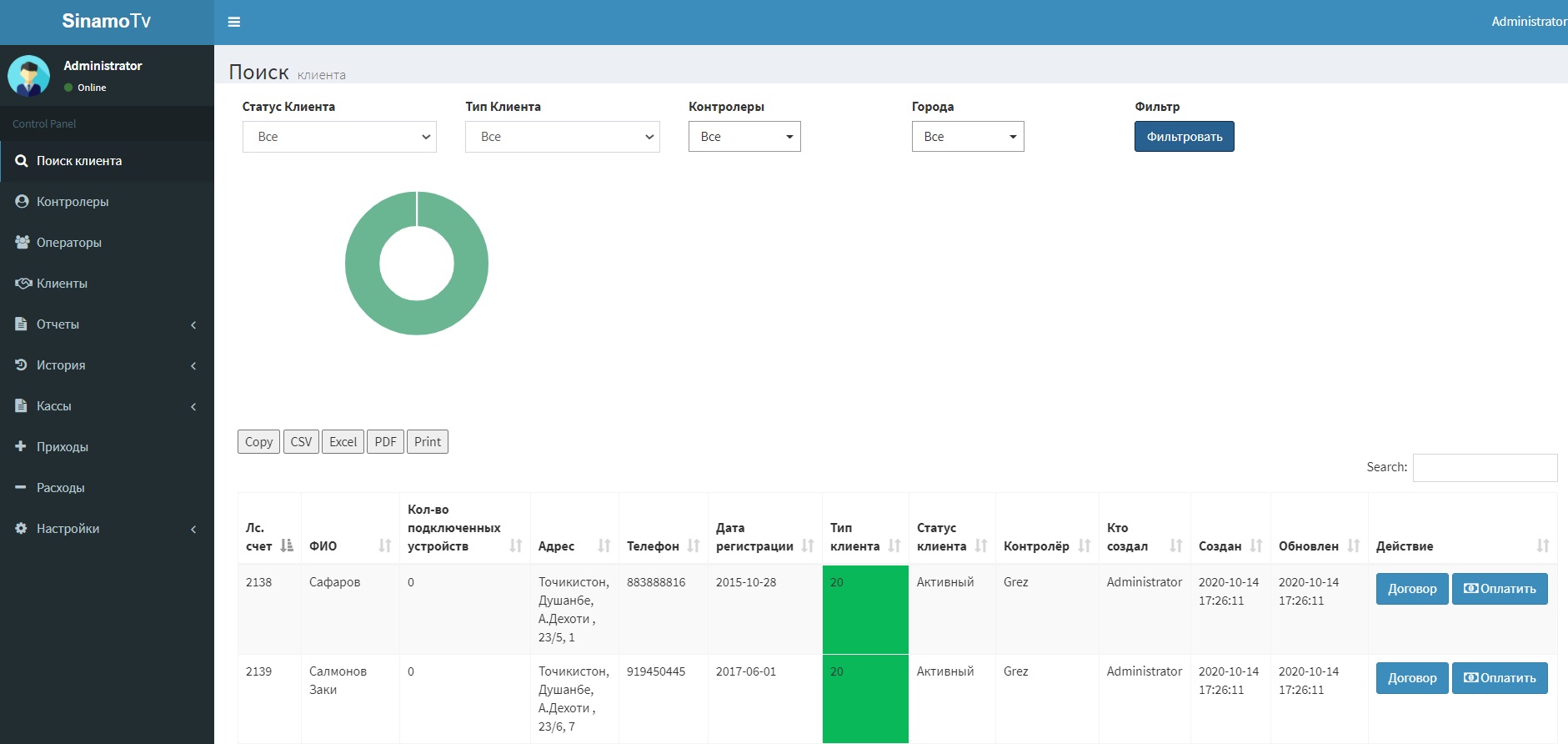Click the hamburger sidebar toggle icon
This screenshot has width=1568, height=744.
tap(234, 22)
